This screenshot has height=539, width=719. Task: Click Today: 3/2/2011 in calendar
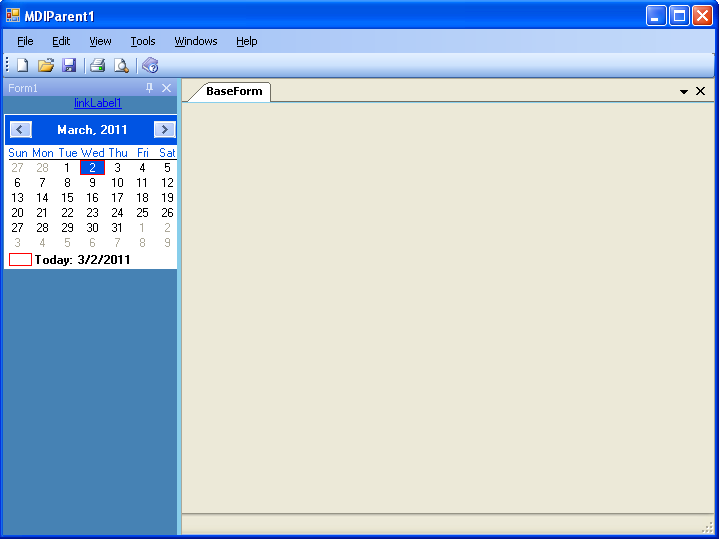[x=83, y=260]
